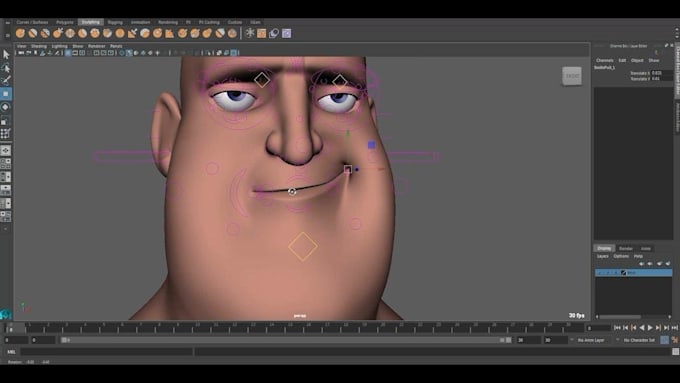Toggle visibility V of the display layer
Image resolution: width=680 pixels, height=383 pixels.
click(x=600, y=273)
